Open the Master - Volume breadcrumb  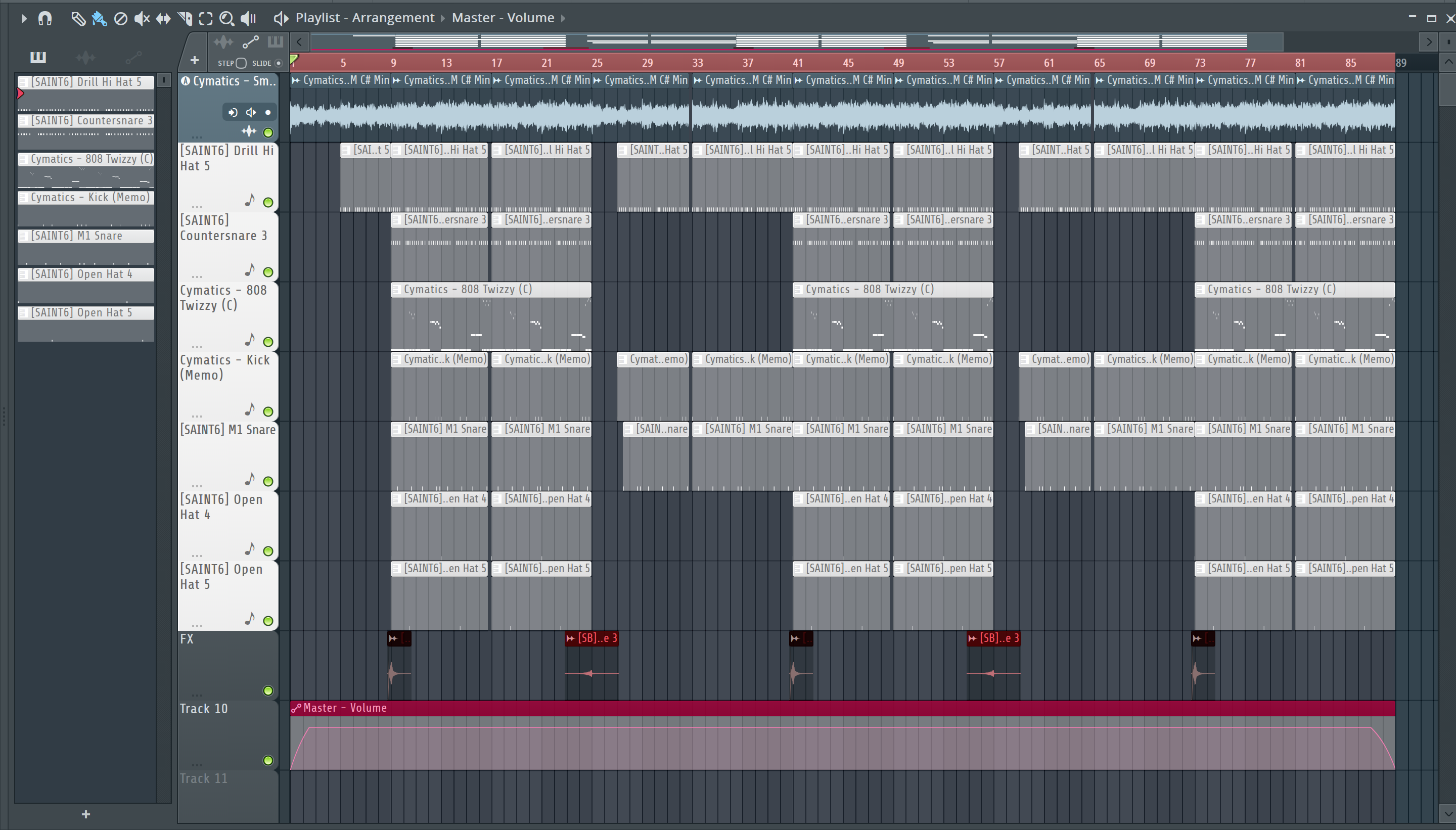point(503,18)
